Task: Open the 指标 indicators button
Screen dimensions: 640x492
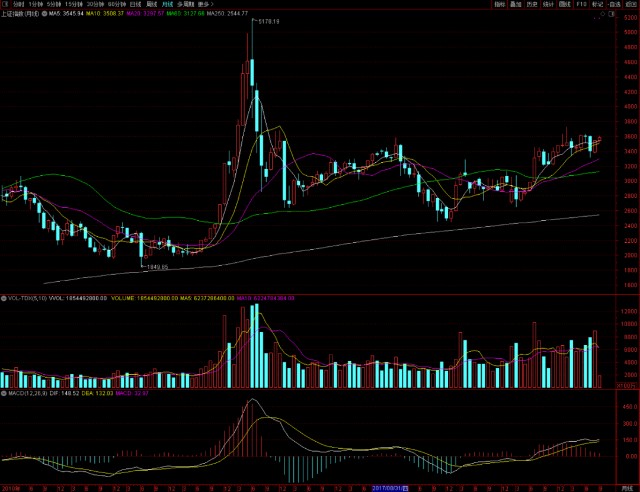Action: [x=500, y=4]
